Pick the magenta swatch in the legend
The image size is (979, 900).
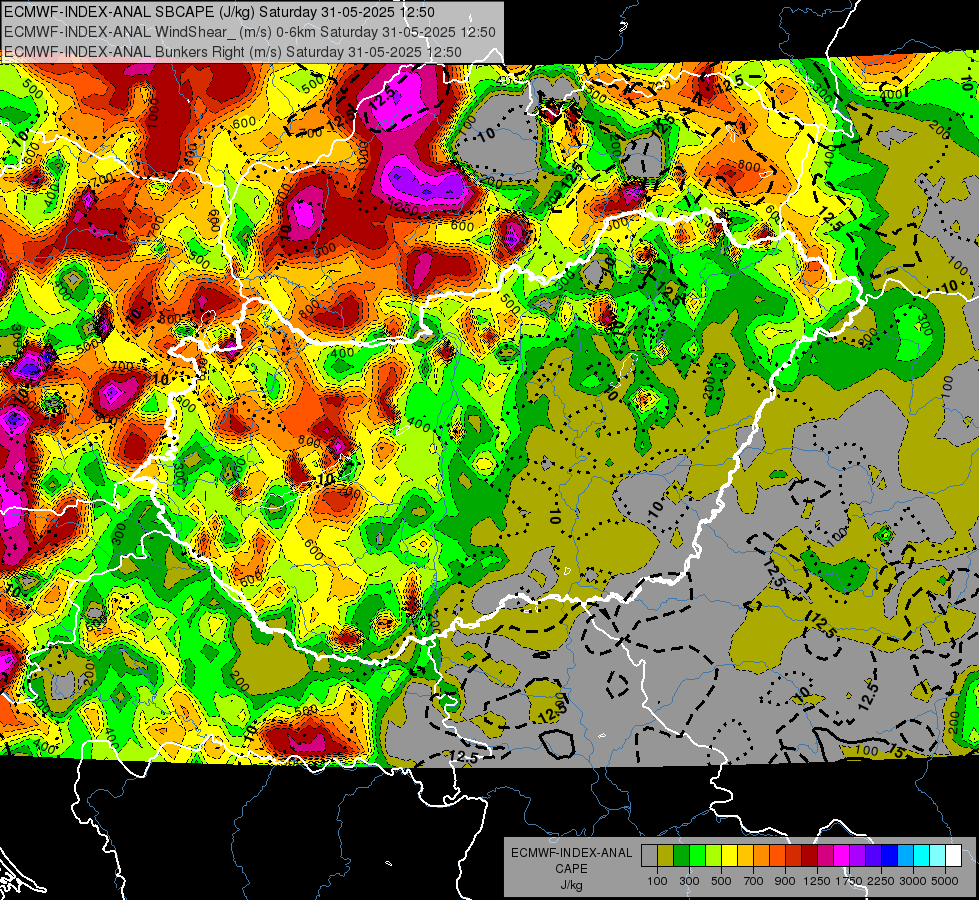pos(842,855)
